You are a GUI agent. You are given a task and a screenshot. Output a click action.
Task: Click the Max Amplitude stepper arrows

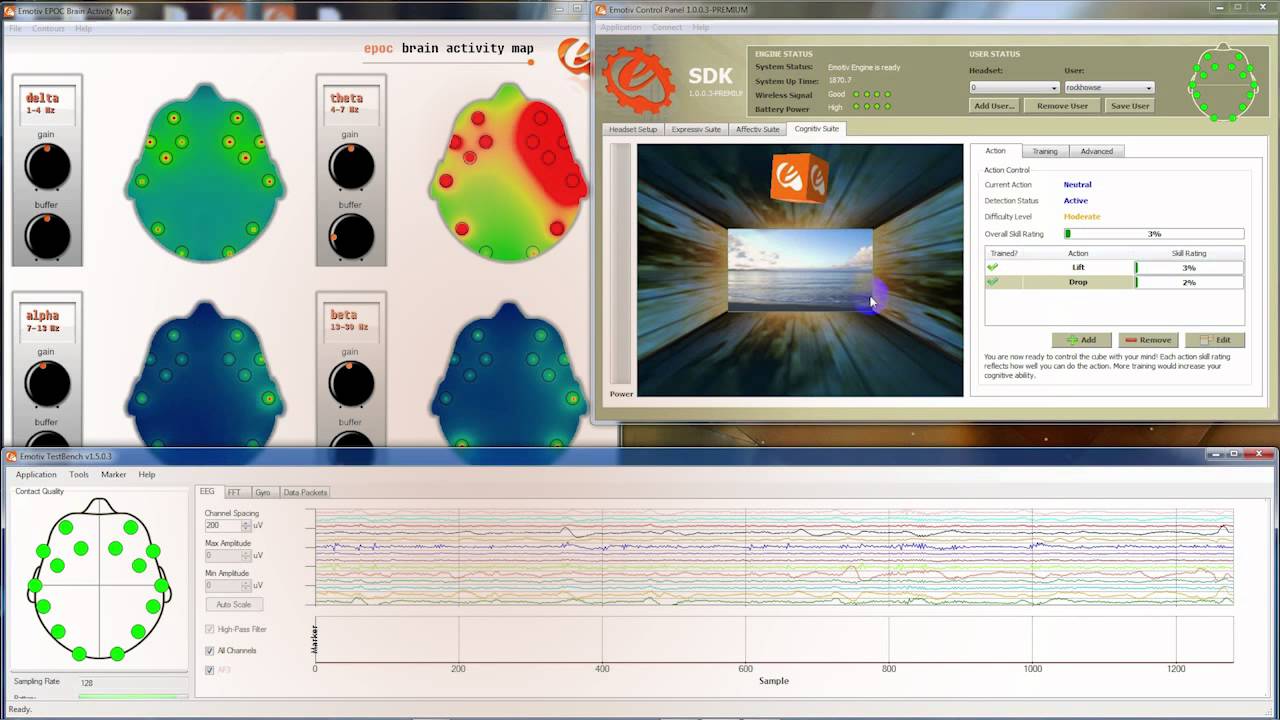coord(246,555)
